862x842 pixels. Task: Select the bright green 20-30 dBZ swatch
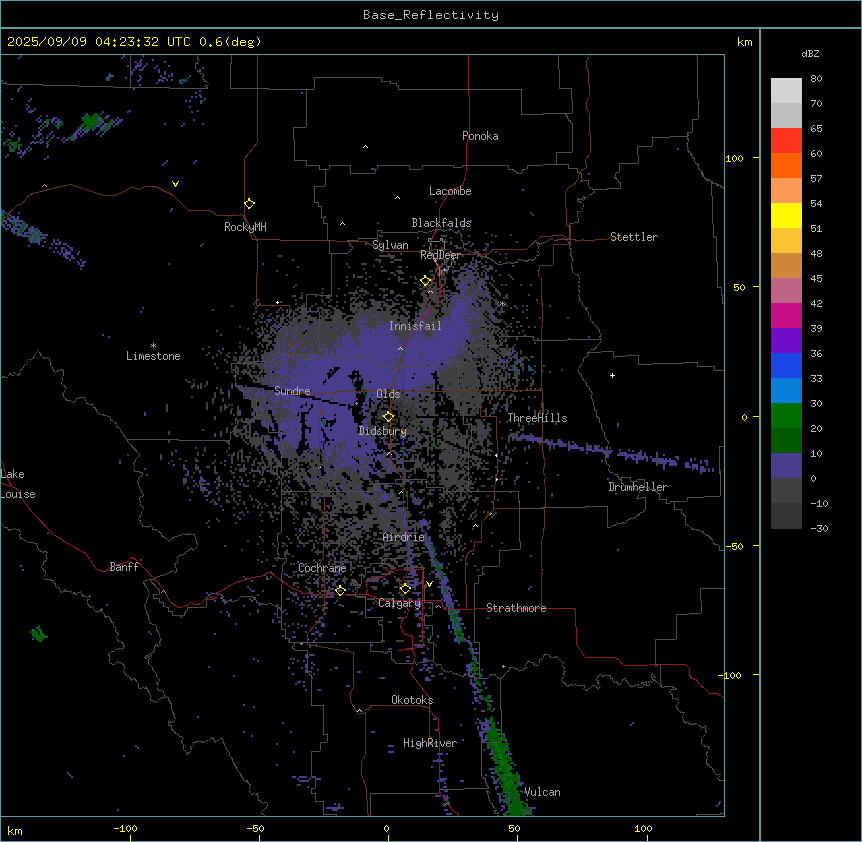[786, 416]
